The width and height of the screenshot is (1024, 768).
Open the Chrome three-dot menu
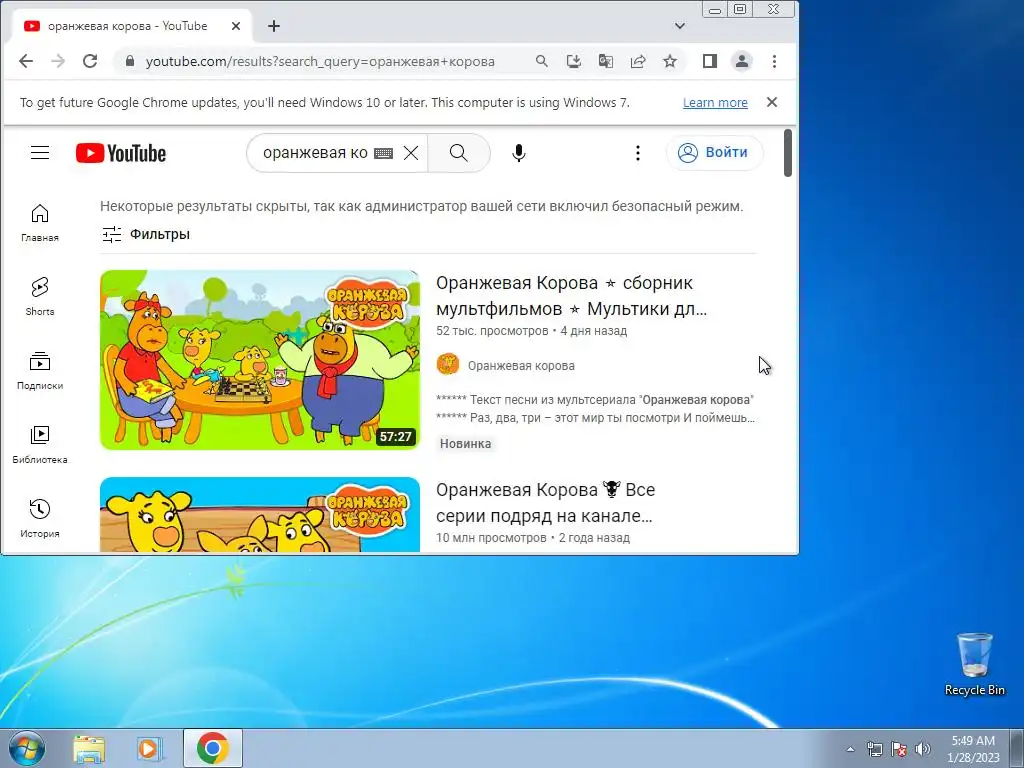[x=774, y=61]
